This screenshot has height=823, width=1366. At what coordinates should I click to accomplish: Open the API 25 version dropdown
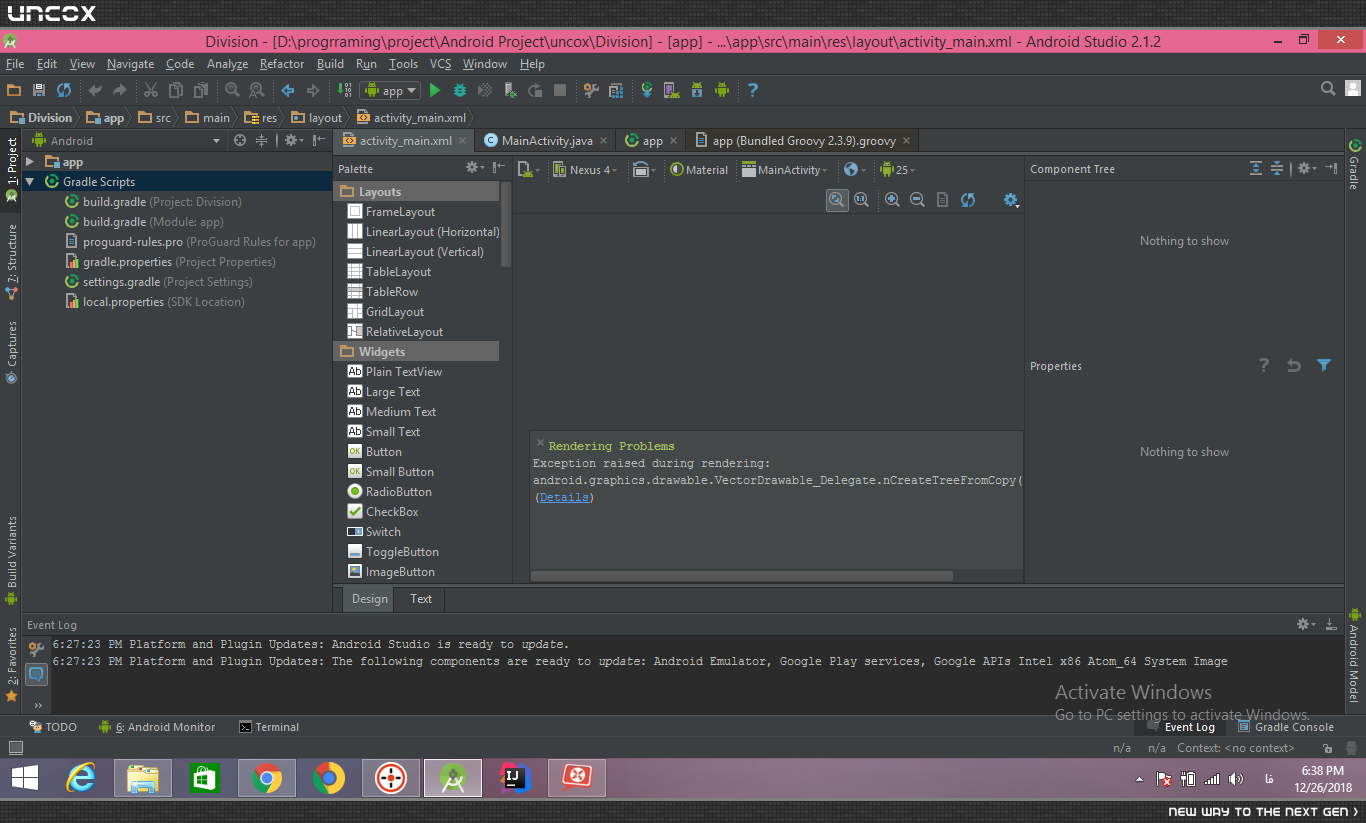tap(897, 170)
